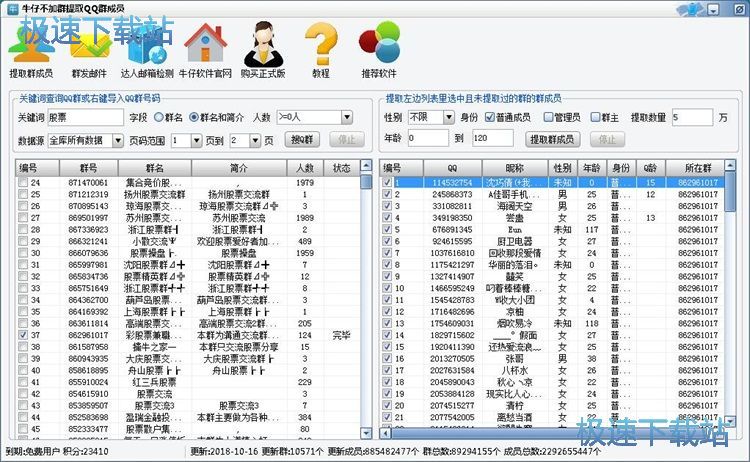Image resolution: width=750 pixels, height=462 pixels.
Task: Uncheck member row named 海阔天空
Action: click(x=387, y=206)
